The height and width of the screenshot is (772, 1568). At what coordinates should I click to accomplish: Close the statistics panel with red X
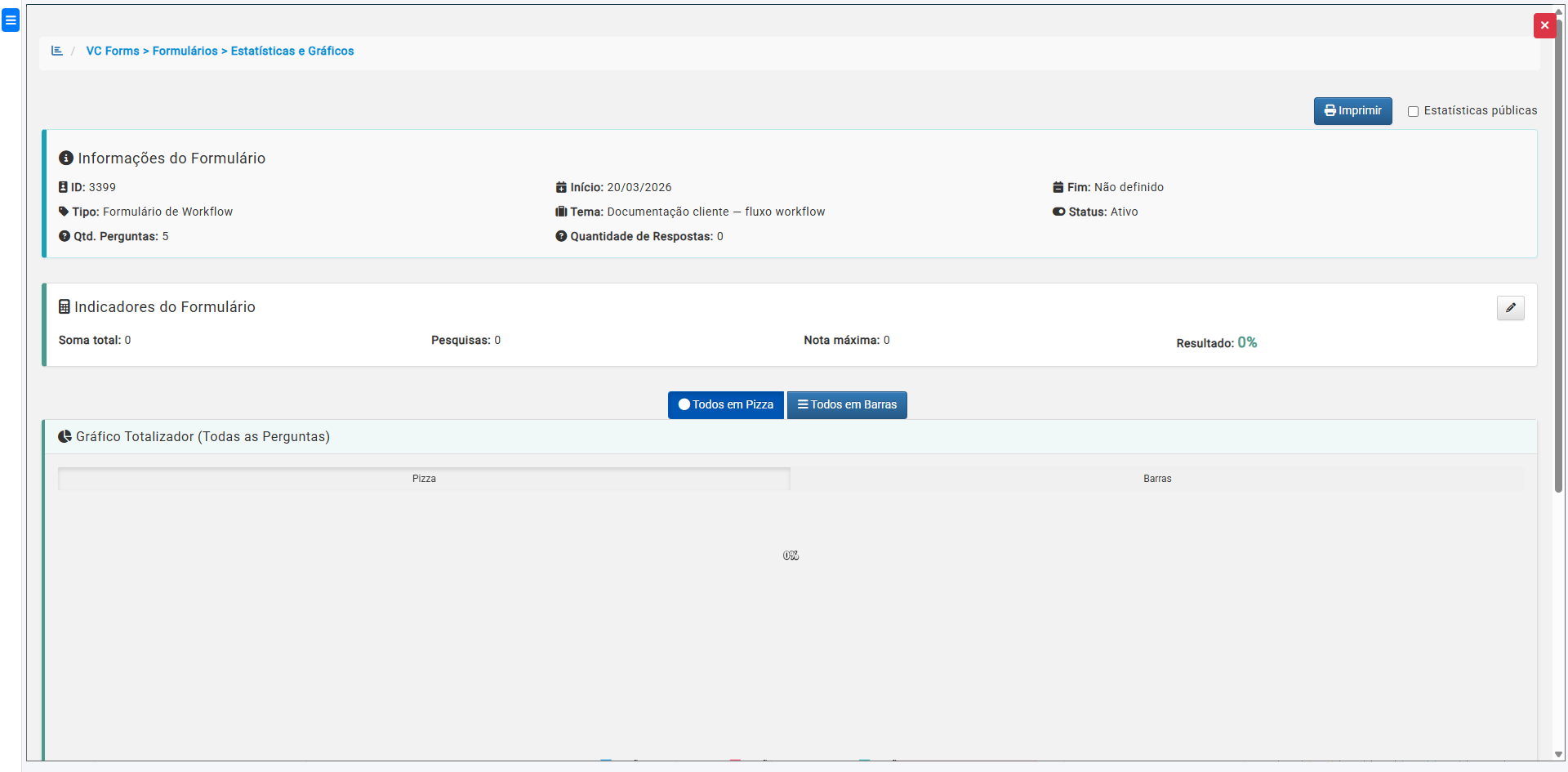point(1544,25)
